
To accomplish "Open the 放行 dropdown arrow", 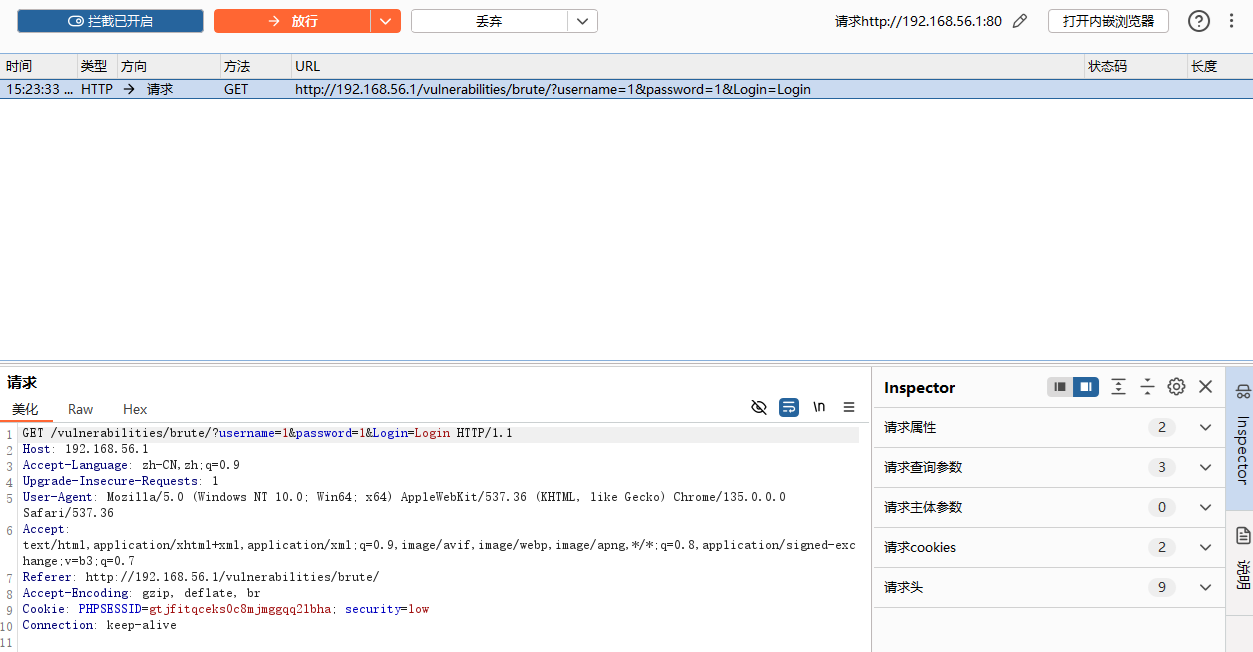I will (386, 21).
